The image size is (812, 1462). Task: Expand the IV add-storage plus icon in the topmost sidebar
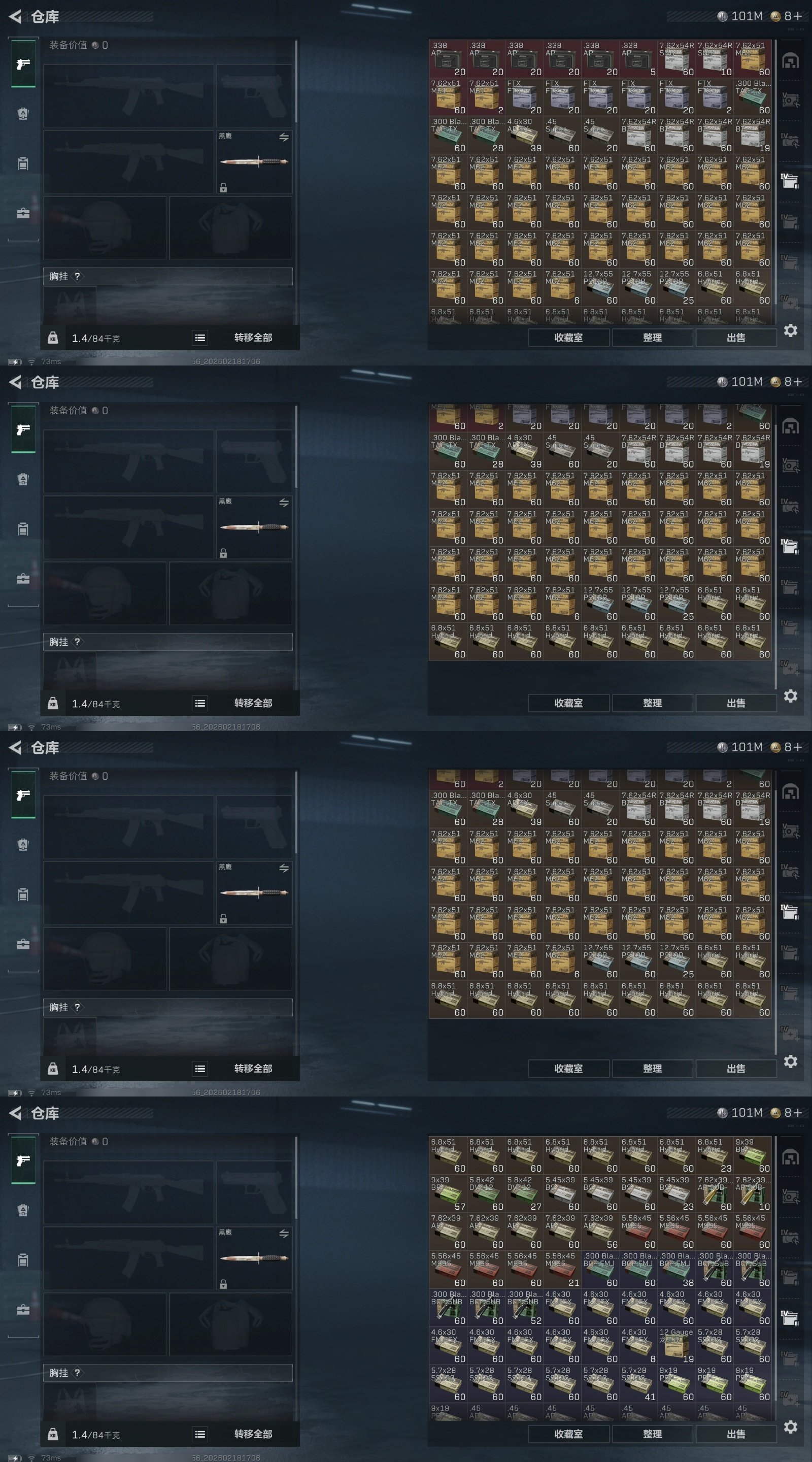(791, 303)
